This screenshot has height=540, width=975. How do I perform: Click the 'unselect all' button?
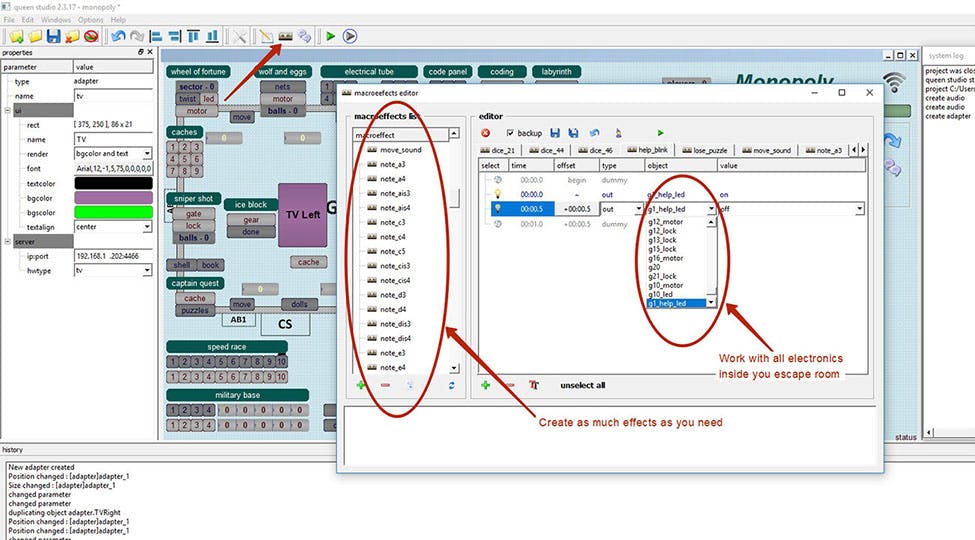(x=583, y=385)
